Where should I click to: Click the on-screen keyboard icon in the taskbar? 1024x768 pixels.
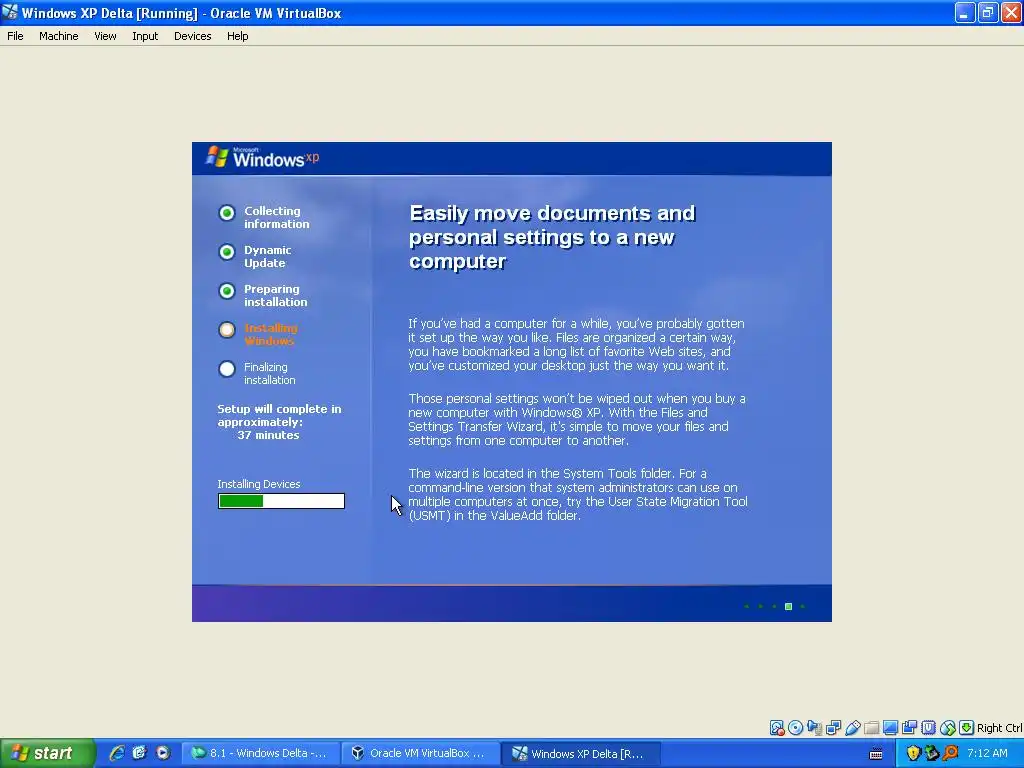coord(876,754)
